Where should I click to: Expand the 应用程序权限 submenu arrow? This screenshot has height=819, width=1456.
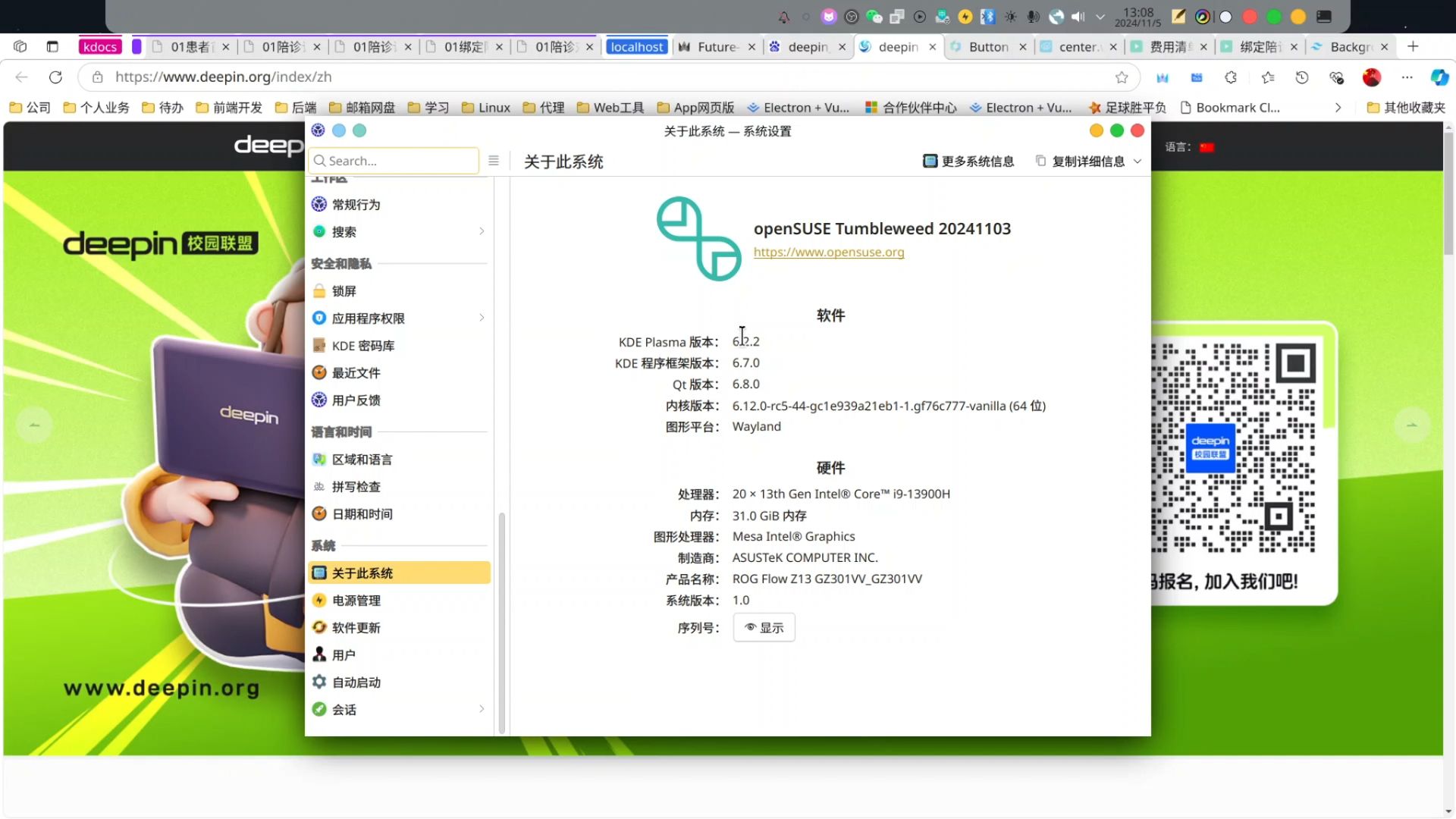(x=482, y=318)
